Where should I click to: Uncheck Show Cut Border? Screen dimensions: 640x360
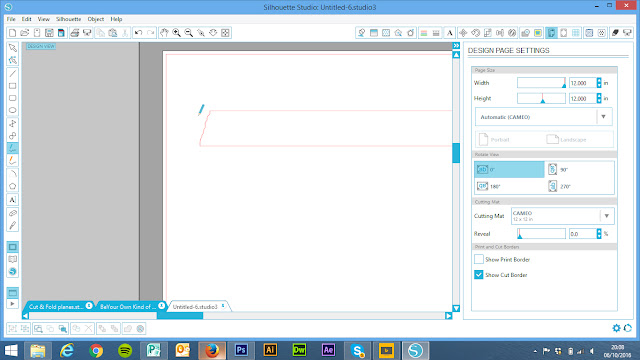pos(479,275)
